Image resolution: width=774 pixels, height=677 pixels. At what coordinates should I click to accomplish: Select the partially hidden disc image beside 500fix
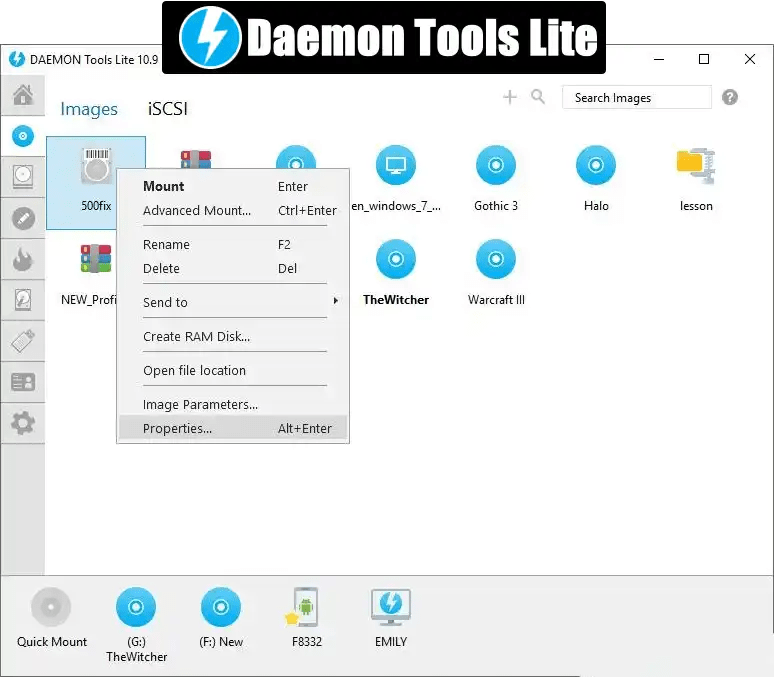pyautogui.click(x=295, y=157)
